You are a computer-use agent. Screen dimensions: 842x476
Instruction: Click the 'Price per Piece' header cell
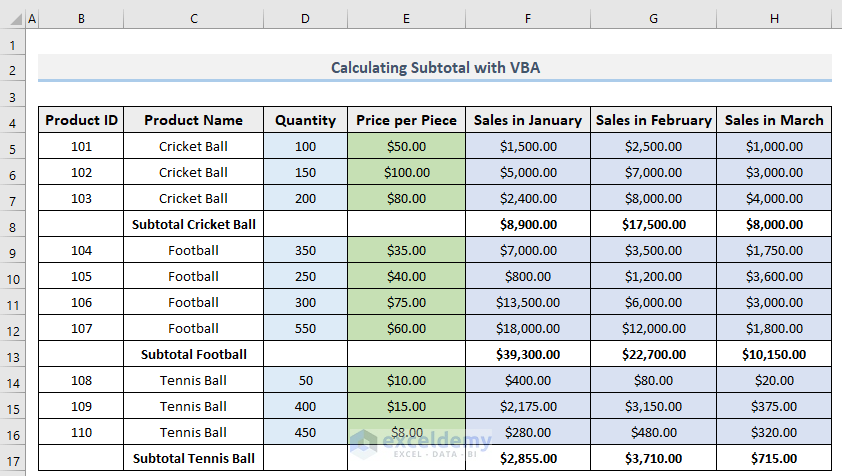click(x=406, y=120)
